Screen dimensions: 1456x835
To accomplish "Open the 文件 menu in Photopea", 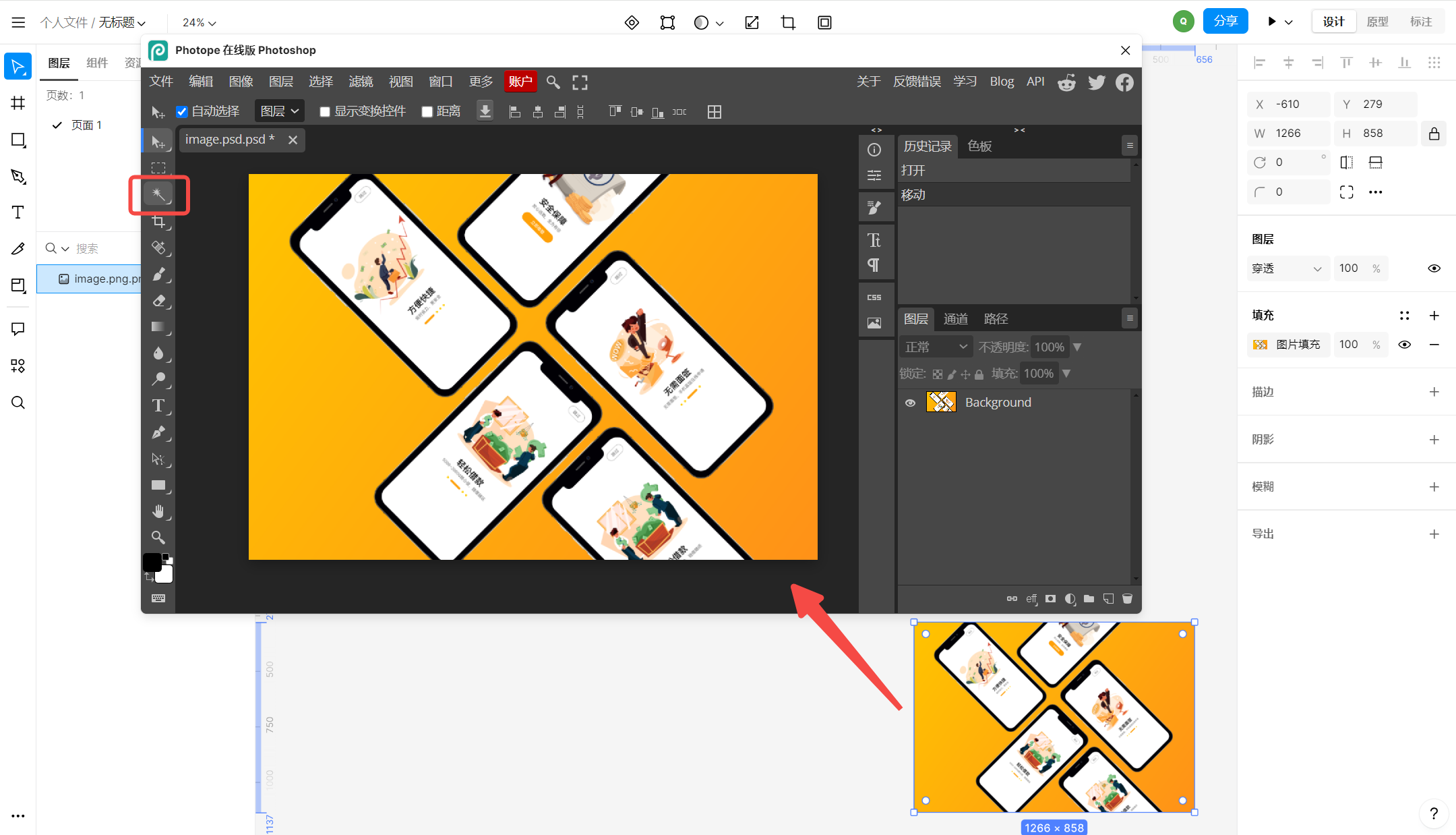I will coord(161,82).
